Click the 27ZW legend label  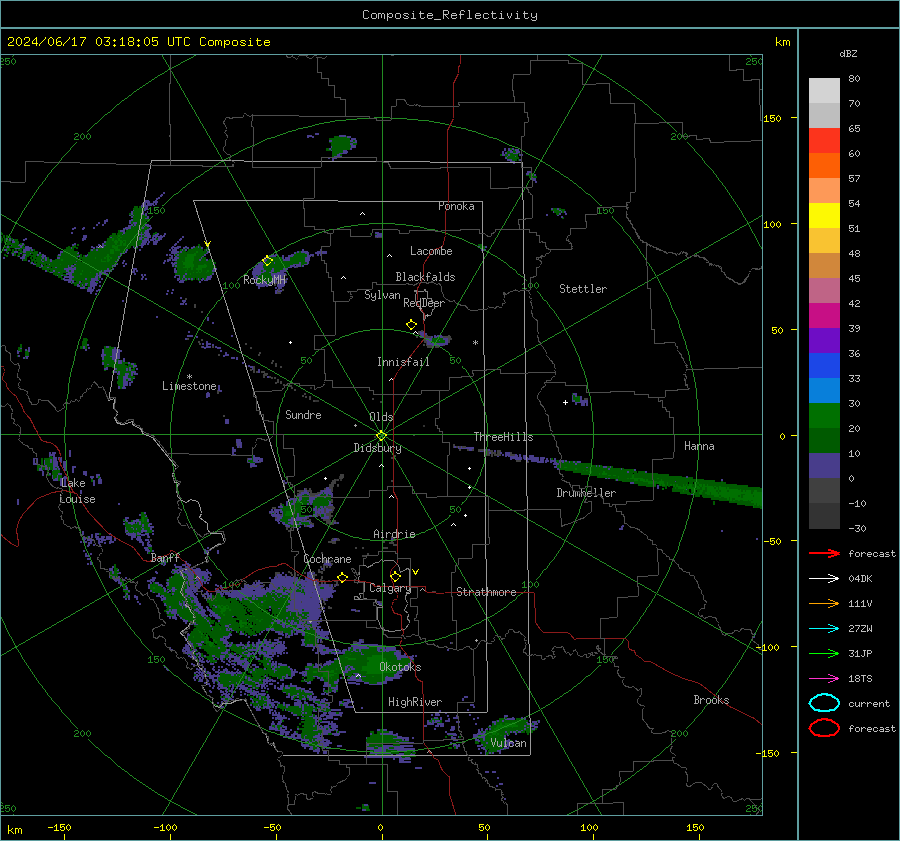point(860,629)
